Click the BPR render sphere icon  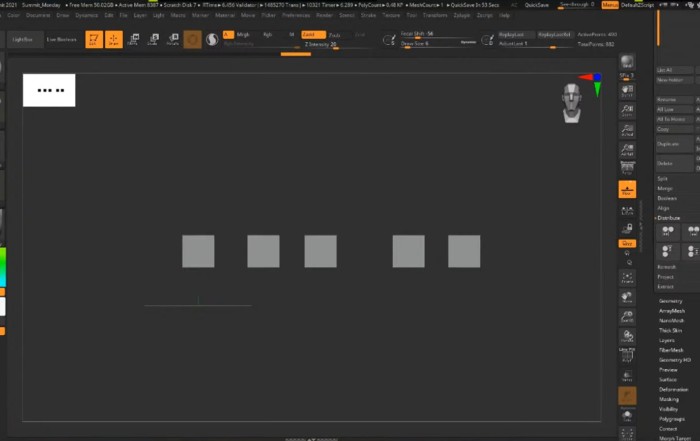click(x=627, y=62)
